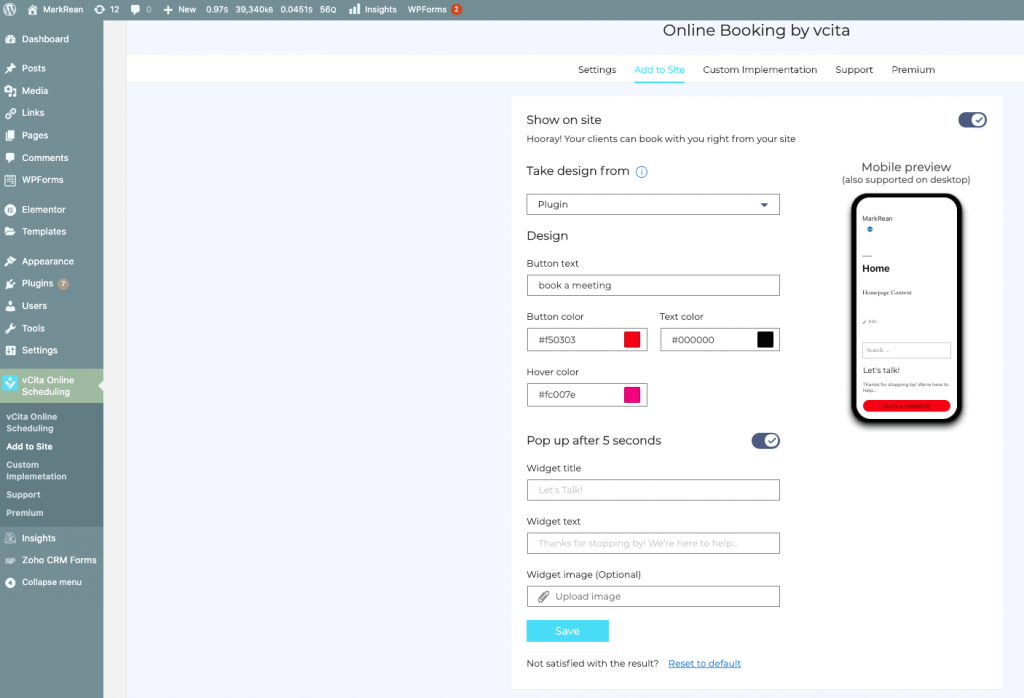Viewport: 1024px width, 698px height.
Task: Click the WordPress logo icon
Action: [x=10, y=10]
